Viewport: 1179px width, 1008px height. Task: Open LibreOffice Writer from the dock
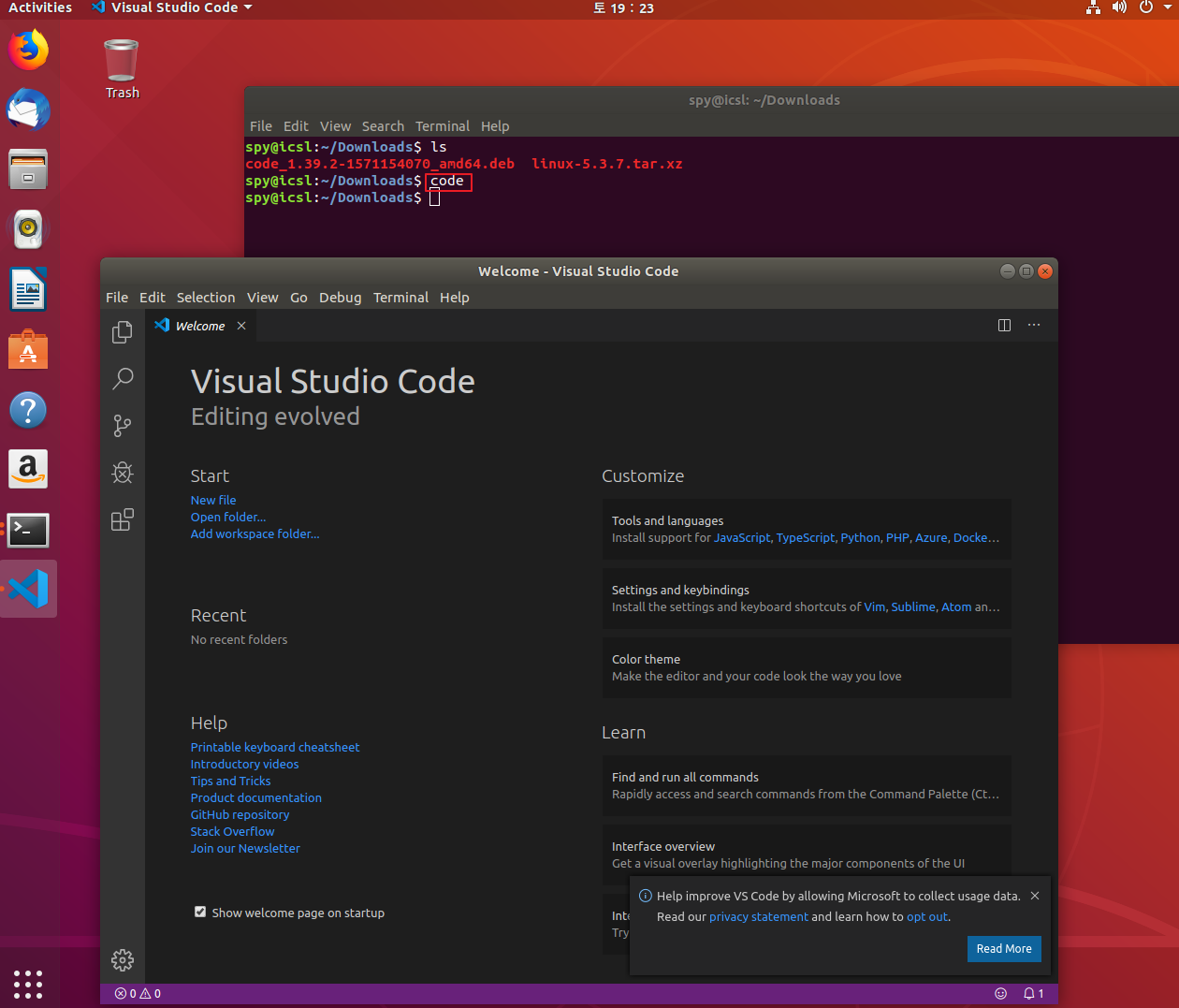[28, 289]
